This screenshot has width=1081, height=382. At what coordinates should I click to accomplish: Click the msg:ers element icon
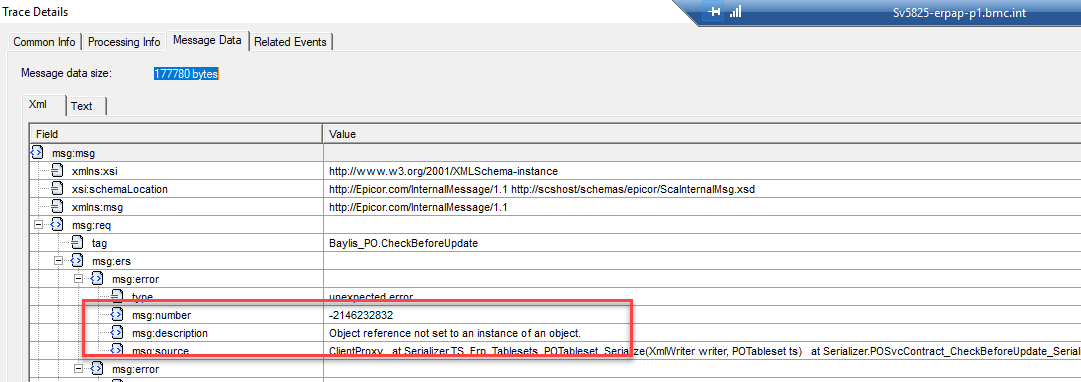coord(77,261)
